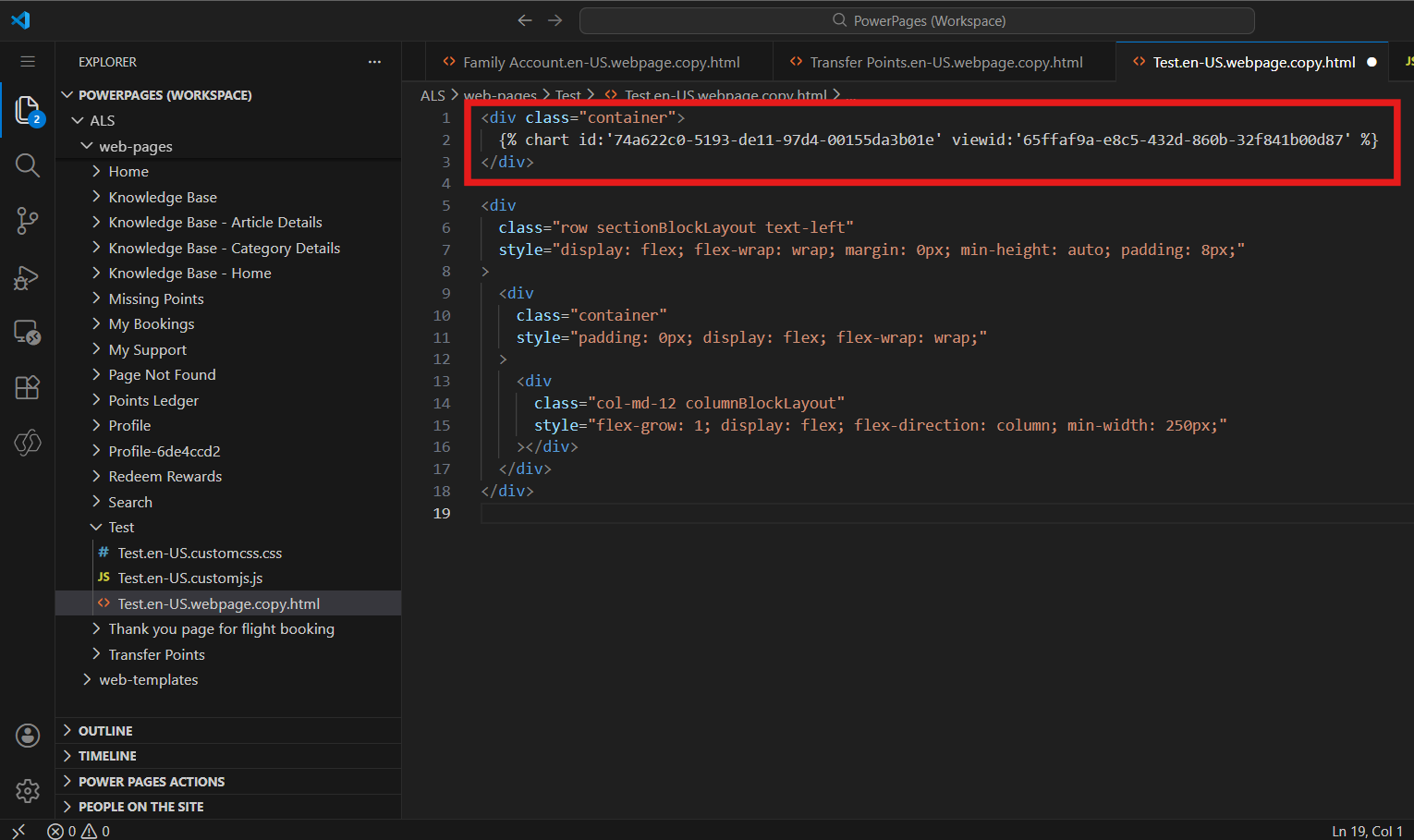Click the hamburger application menu
1414x840 pixels.
pyautogui.click(x=28, y=62)
